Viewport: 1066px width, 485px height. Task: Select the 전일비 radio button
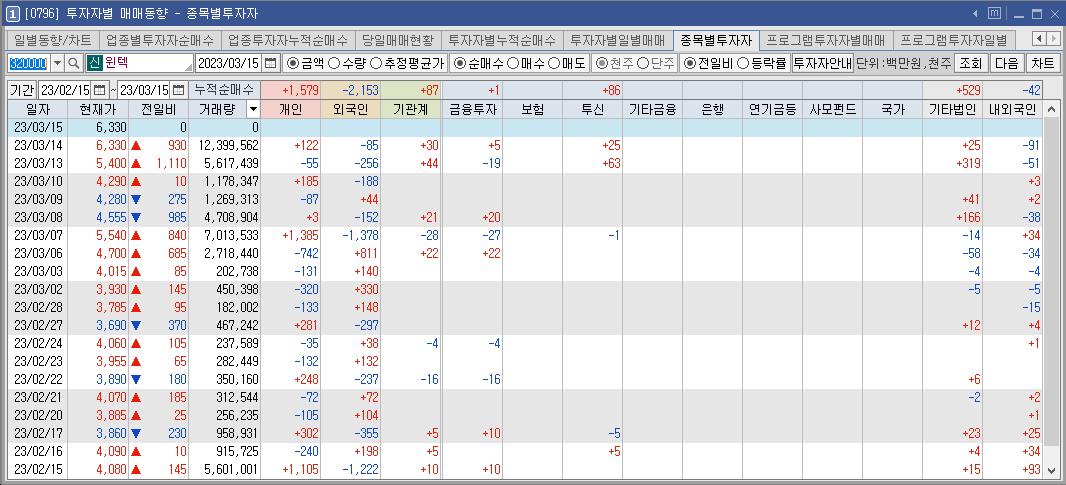(x=690, y=63)
